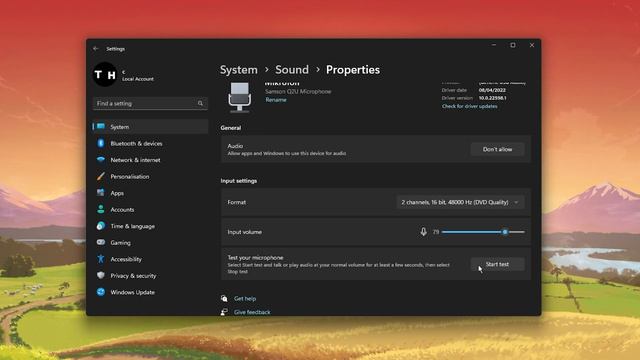The height and width of the screenshot is (360, 640).
Task: Mute microphone via input volume mic icon
Action: 423,232
